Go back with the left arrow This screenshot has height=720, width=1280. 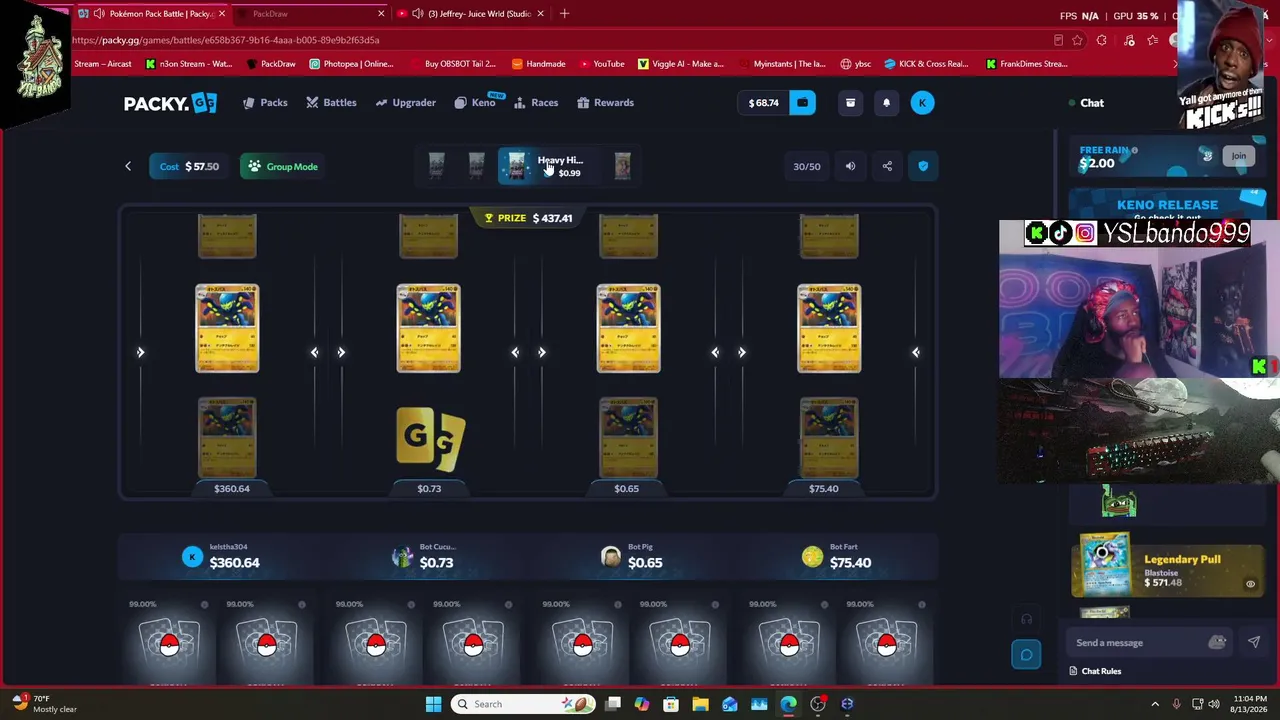click(128, 166)
